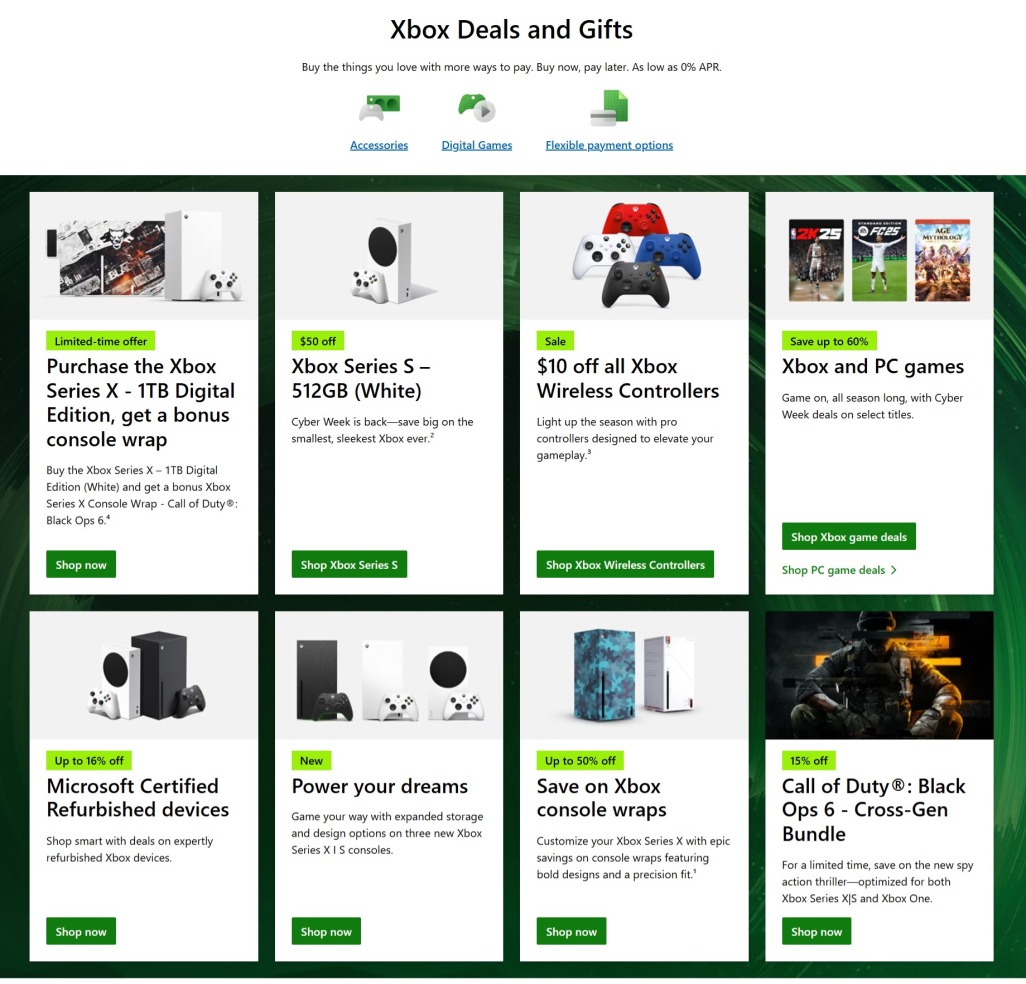Click the Call of Duty Black Ops 6 artwork
This screenshot has height=984, width=1026.
pyautogui.click(x=878, y=674)
